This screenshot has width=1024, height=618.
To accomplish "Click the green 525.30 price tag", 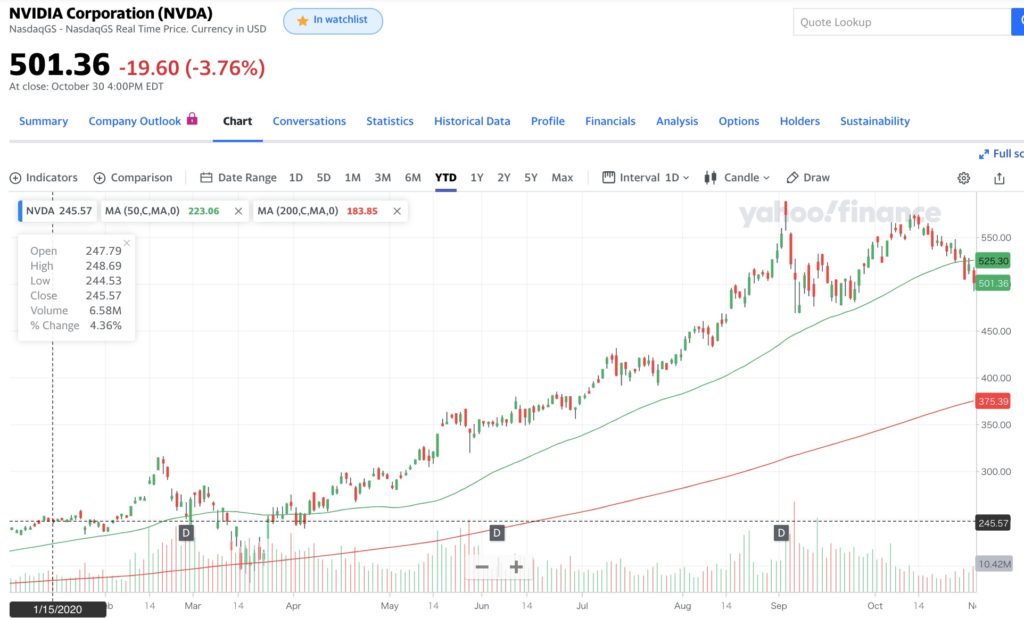I will click(x=993, y=261).
